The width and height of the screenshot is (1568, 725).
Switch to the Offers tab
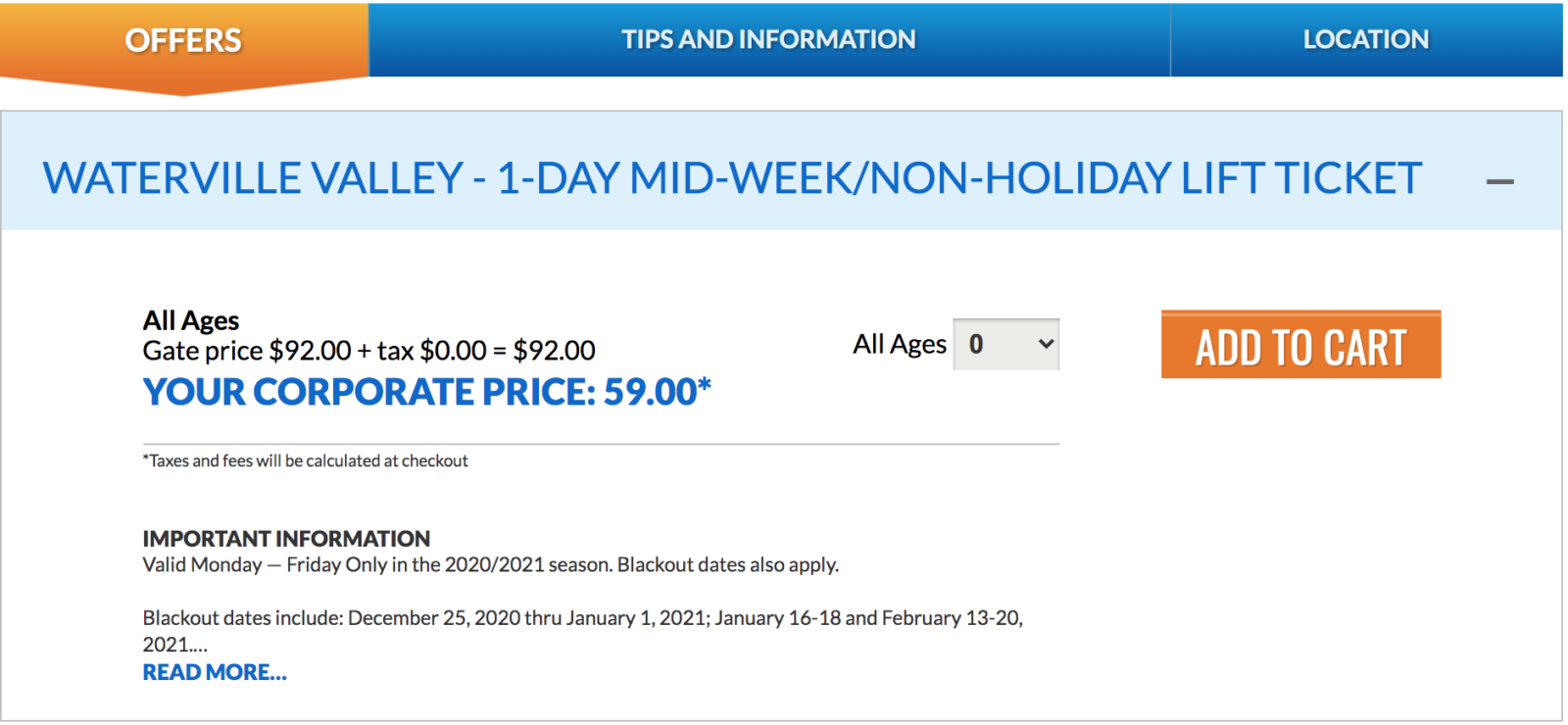pos(183,40)
